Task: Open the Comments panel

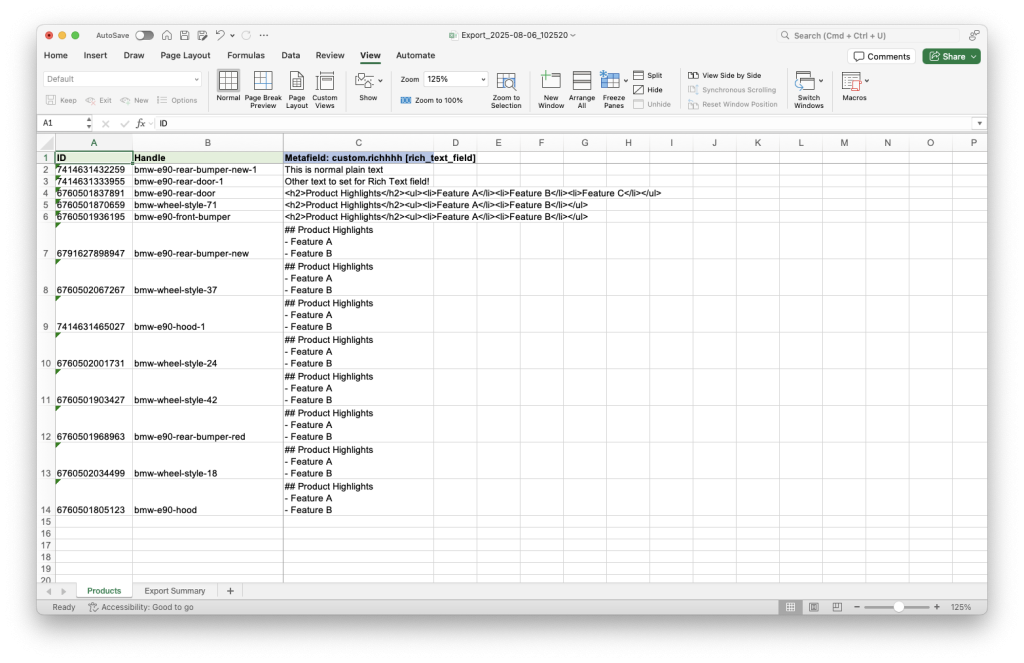Action: point(880,56)
